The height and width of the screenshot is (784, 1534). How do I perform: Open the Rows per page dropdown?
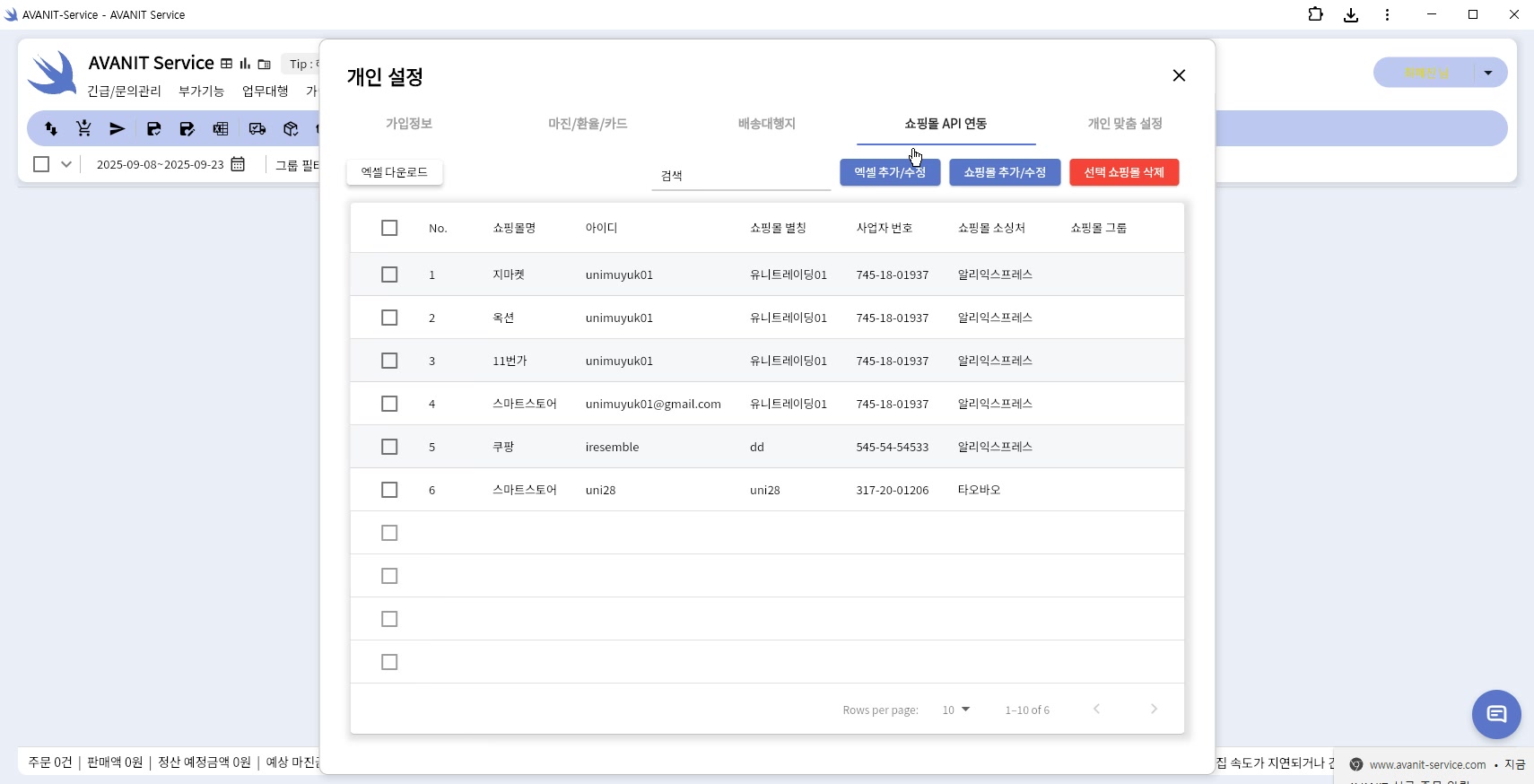956,710
